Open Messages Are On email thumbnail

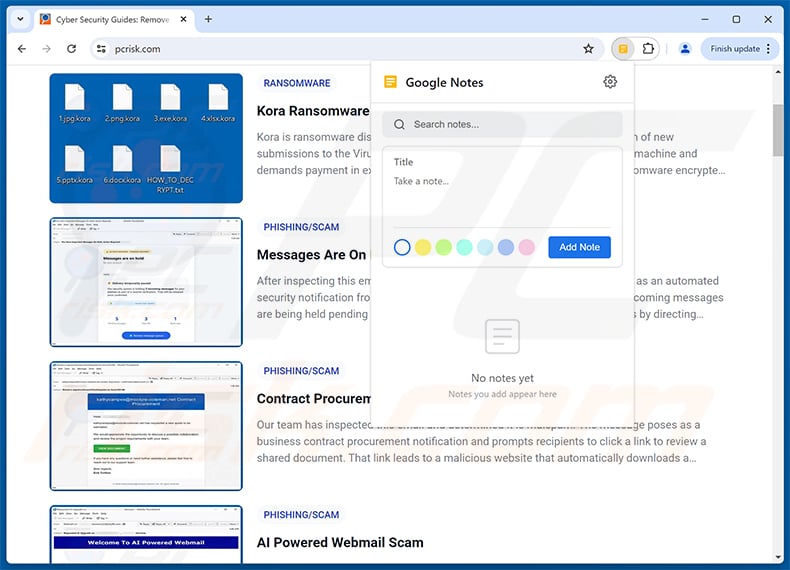click(146, 282)
